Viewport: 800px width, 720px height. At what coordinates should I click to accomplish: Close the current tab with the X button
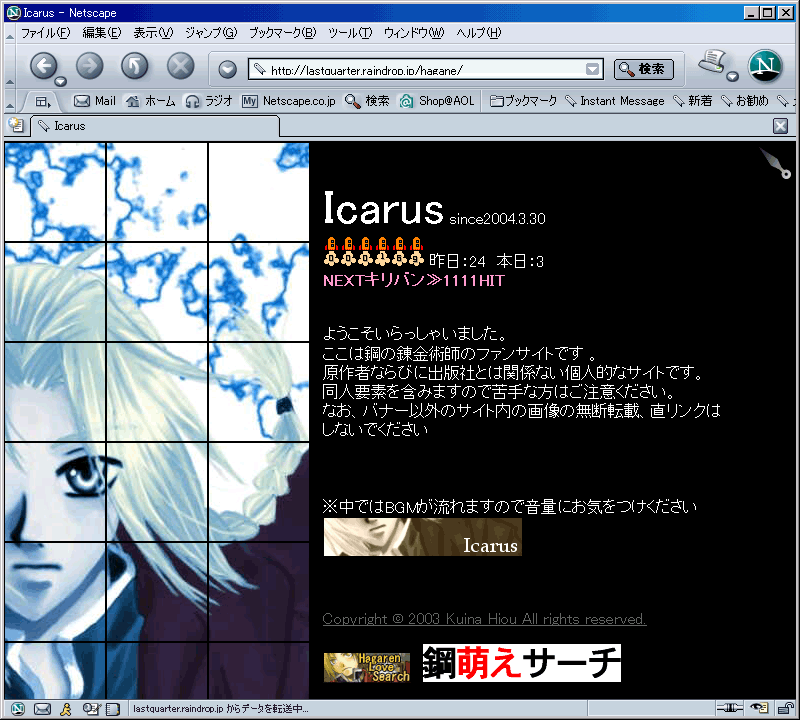coord(781,126)
